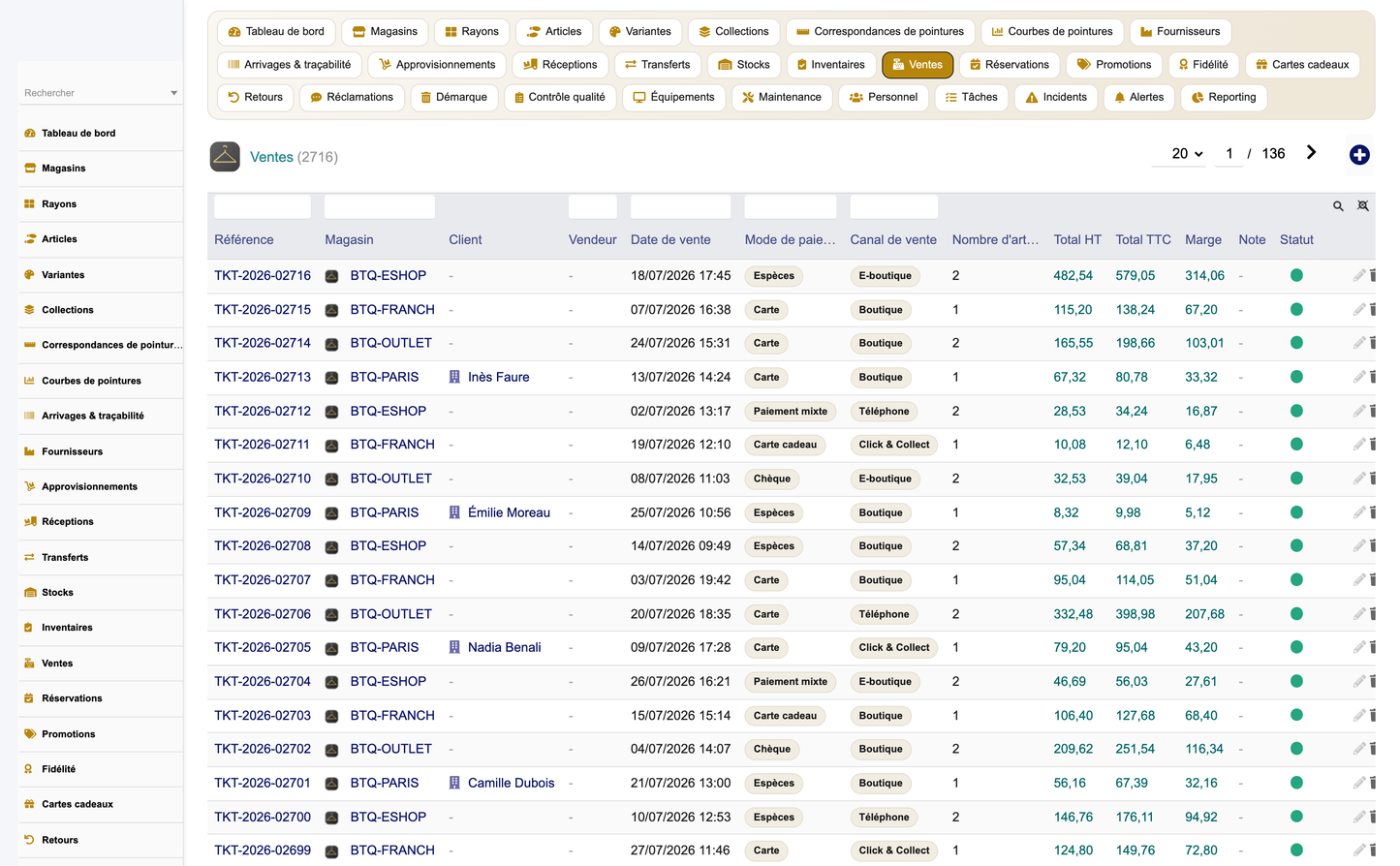Click the page number field showing 1
The width and height of the screenshot is (1400, 866).
pos(1229,154)
